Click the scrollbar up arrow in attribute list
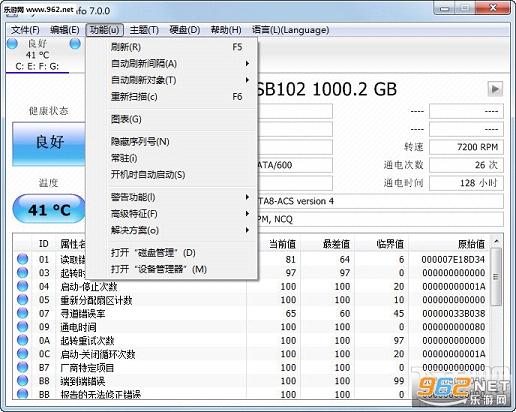The image size is (516, 412). [x=497, y=241]
